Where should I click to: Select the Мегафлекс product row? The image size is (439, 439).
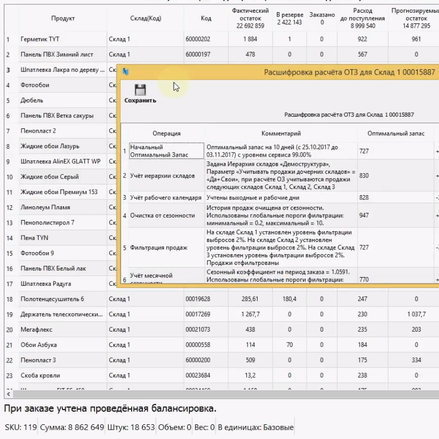coord(36,330)
